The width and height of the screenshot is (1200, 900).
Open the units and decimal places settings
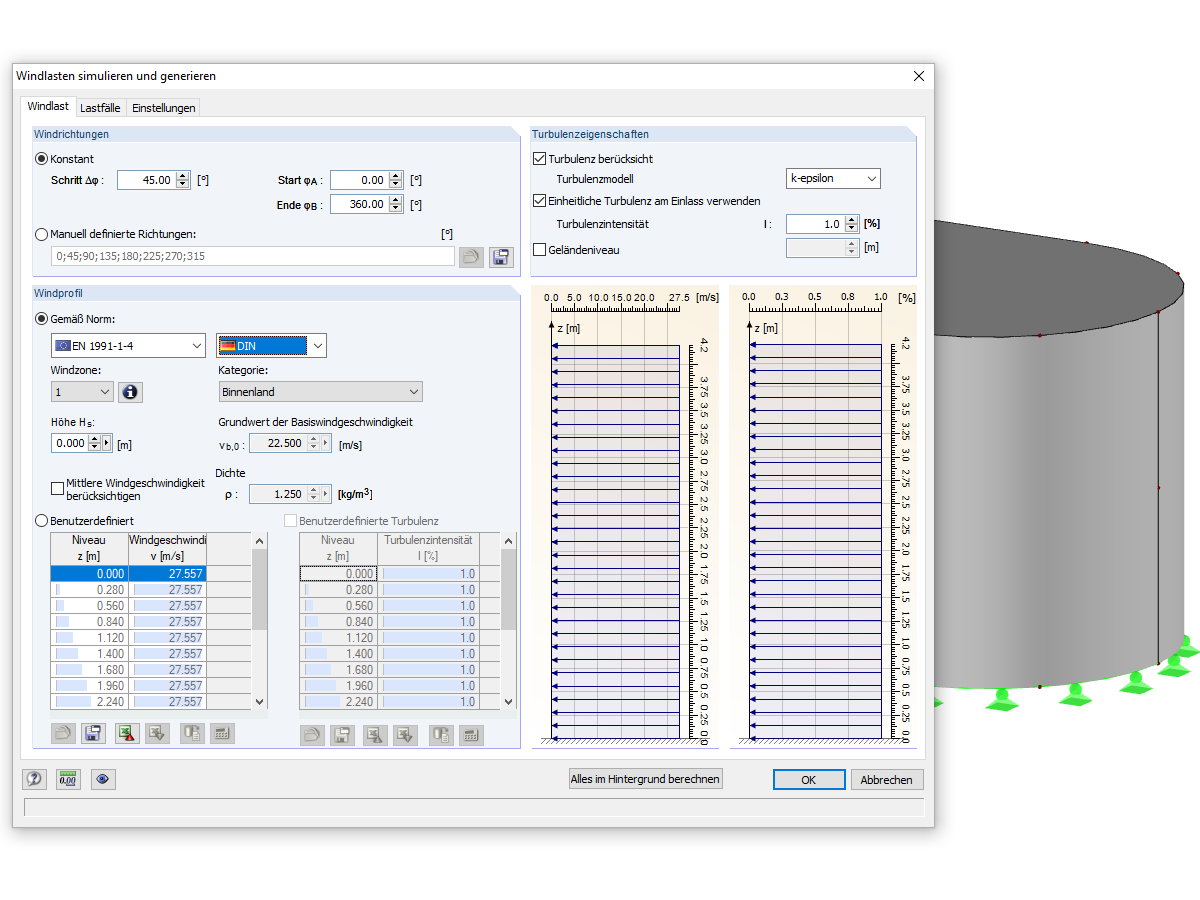coord(68,779)
